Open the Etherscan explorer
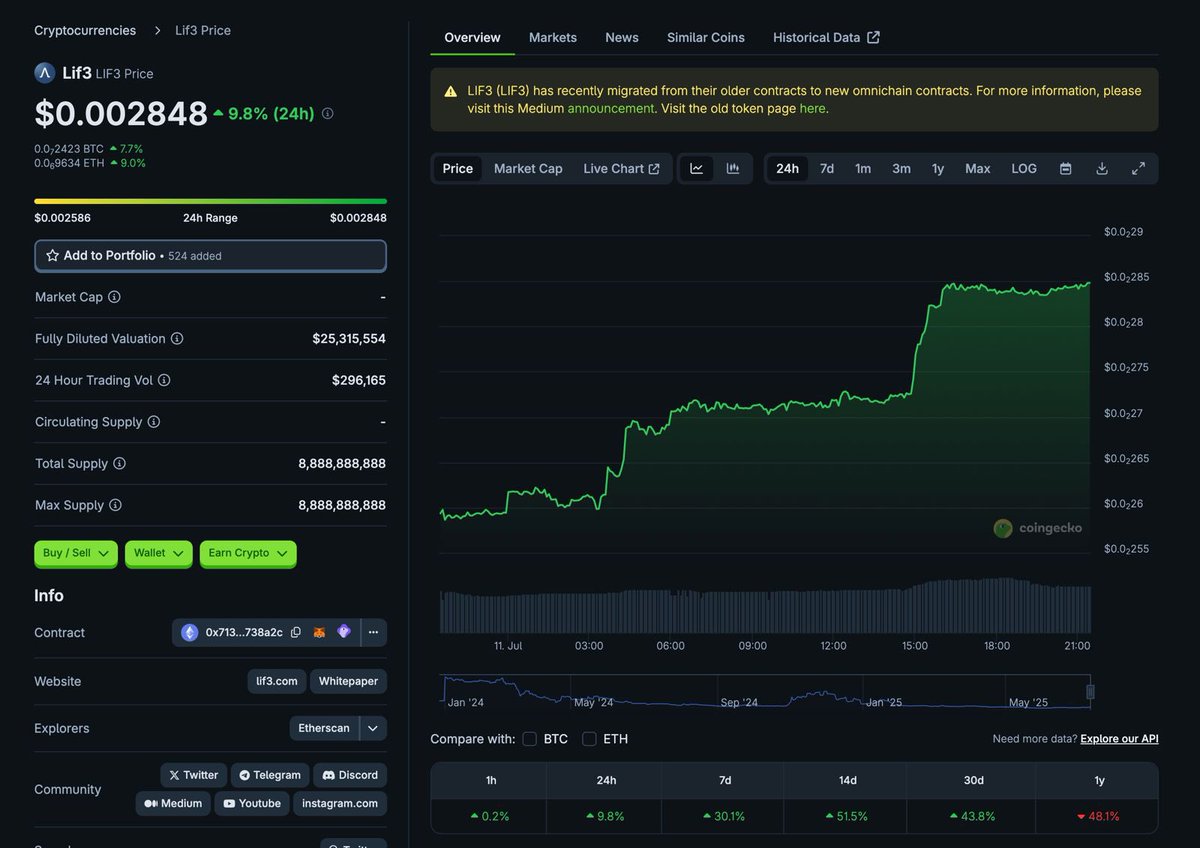This screenshot has height=848, width=1200. [324, 729]
